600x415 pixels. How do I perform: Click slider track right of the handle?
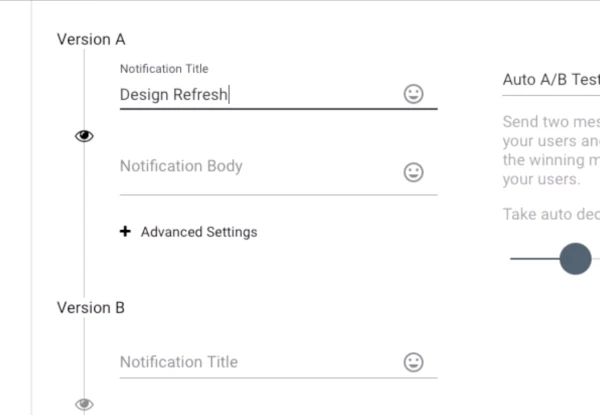pyautogui.click(x=596, y=258)
